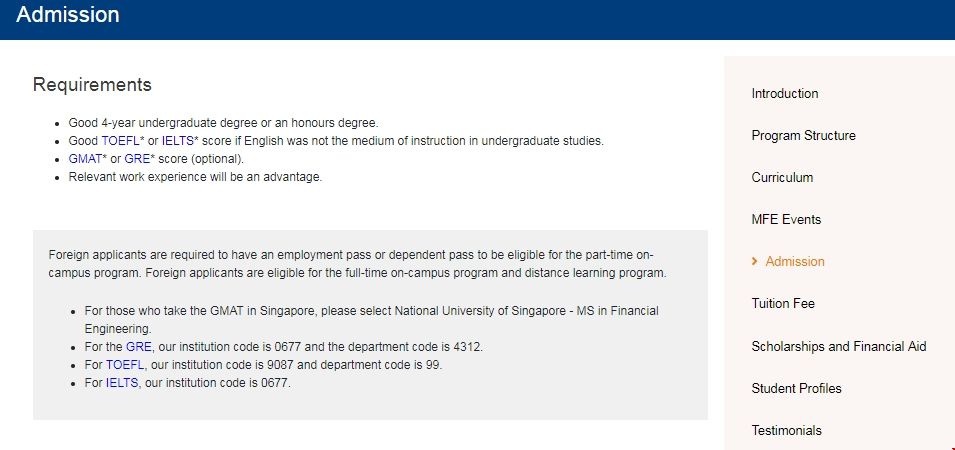This screenshot has width=955, height=450.
Task: View Student Profiles from the sidebar
Action: pyautogui.click(x=796, y=388)
